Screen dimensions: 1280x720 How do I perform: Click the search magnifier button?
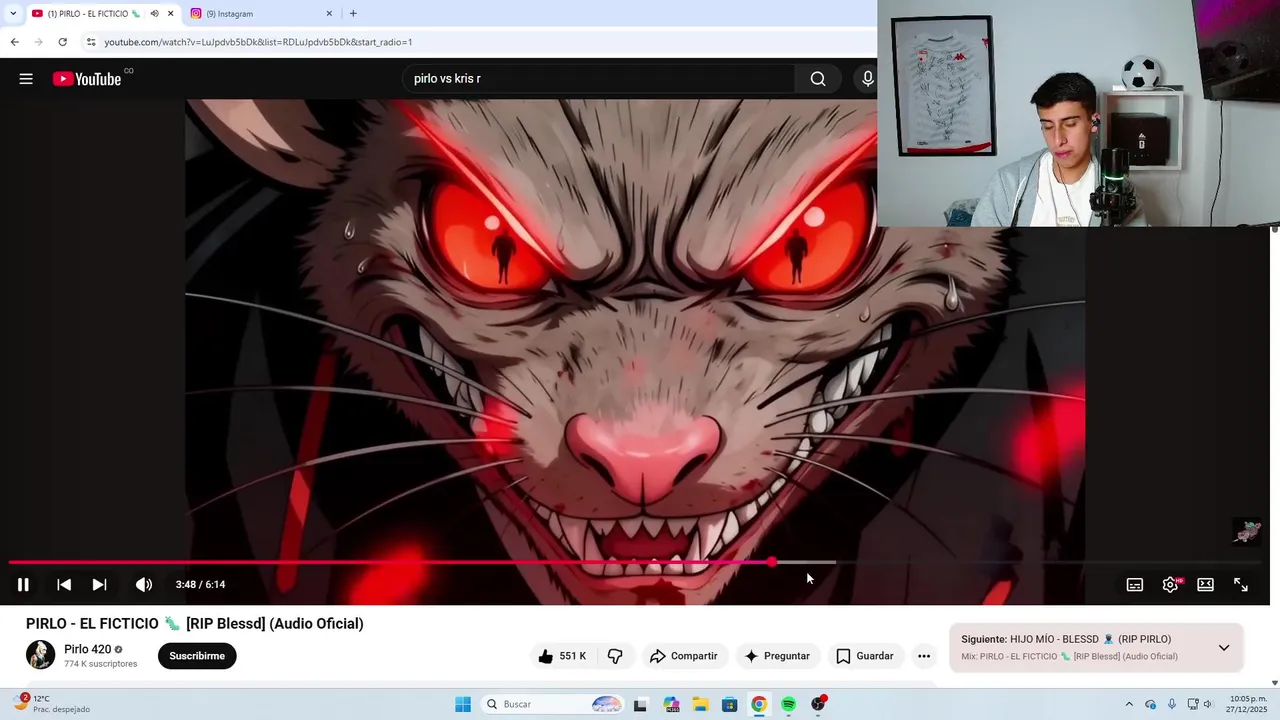point(818,79)
